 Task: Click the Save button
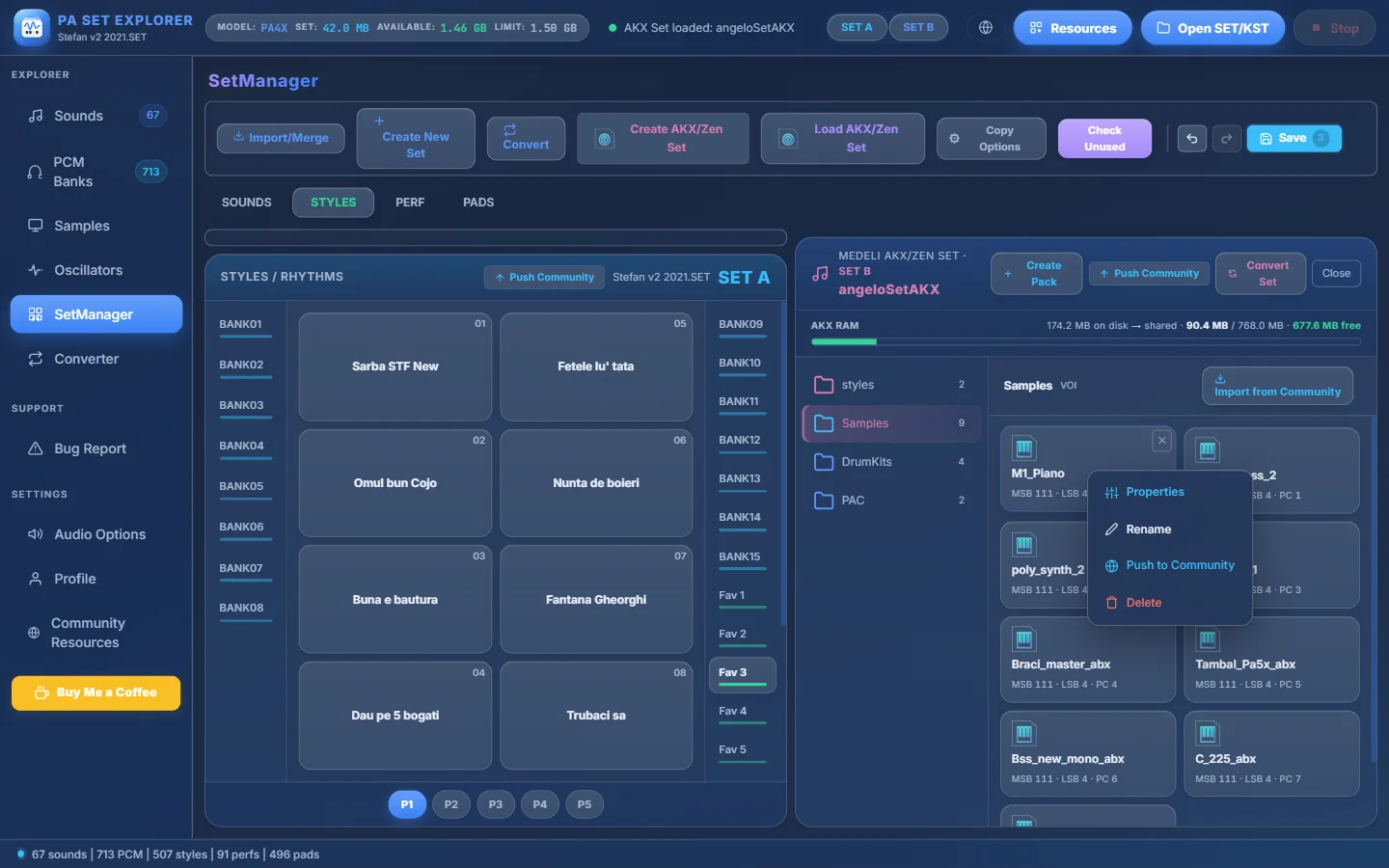coord(1294,139)
